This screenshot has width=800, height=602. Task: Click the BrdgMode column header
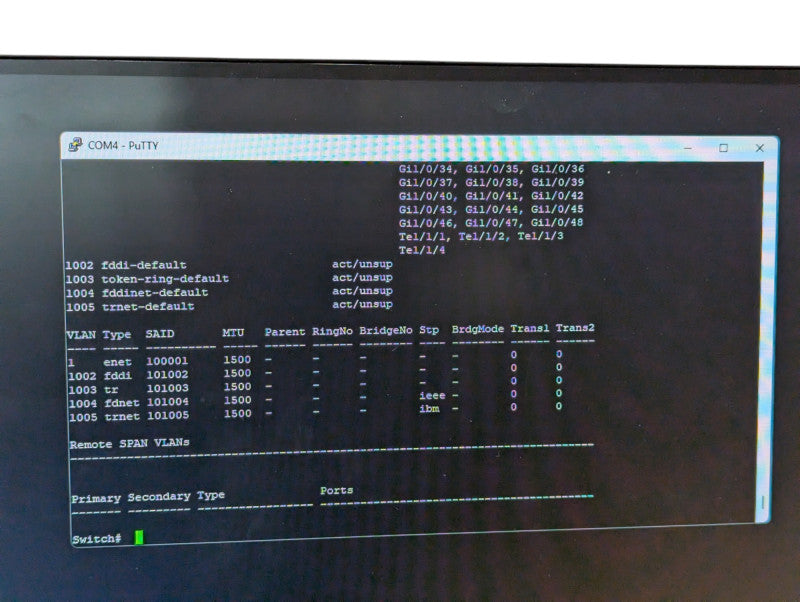[478, 329]
